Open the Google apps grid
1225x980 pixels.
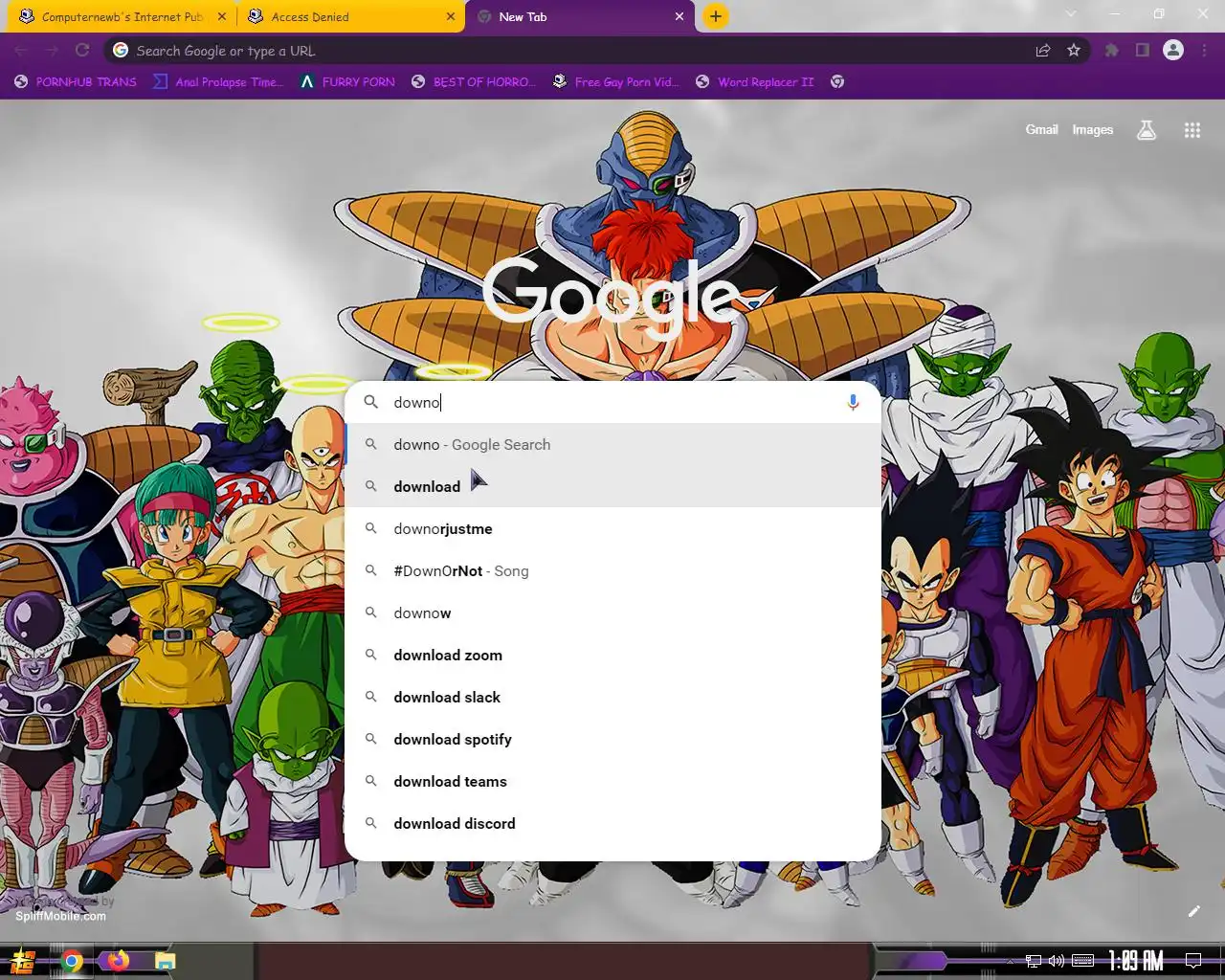click(1192, 130)
